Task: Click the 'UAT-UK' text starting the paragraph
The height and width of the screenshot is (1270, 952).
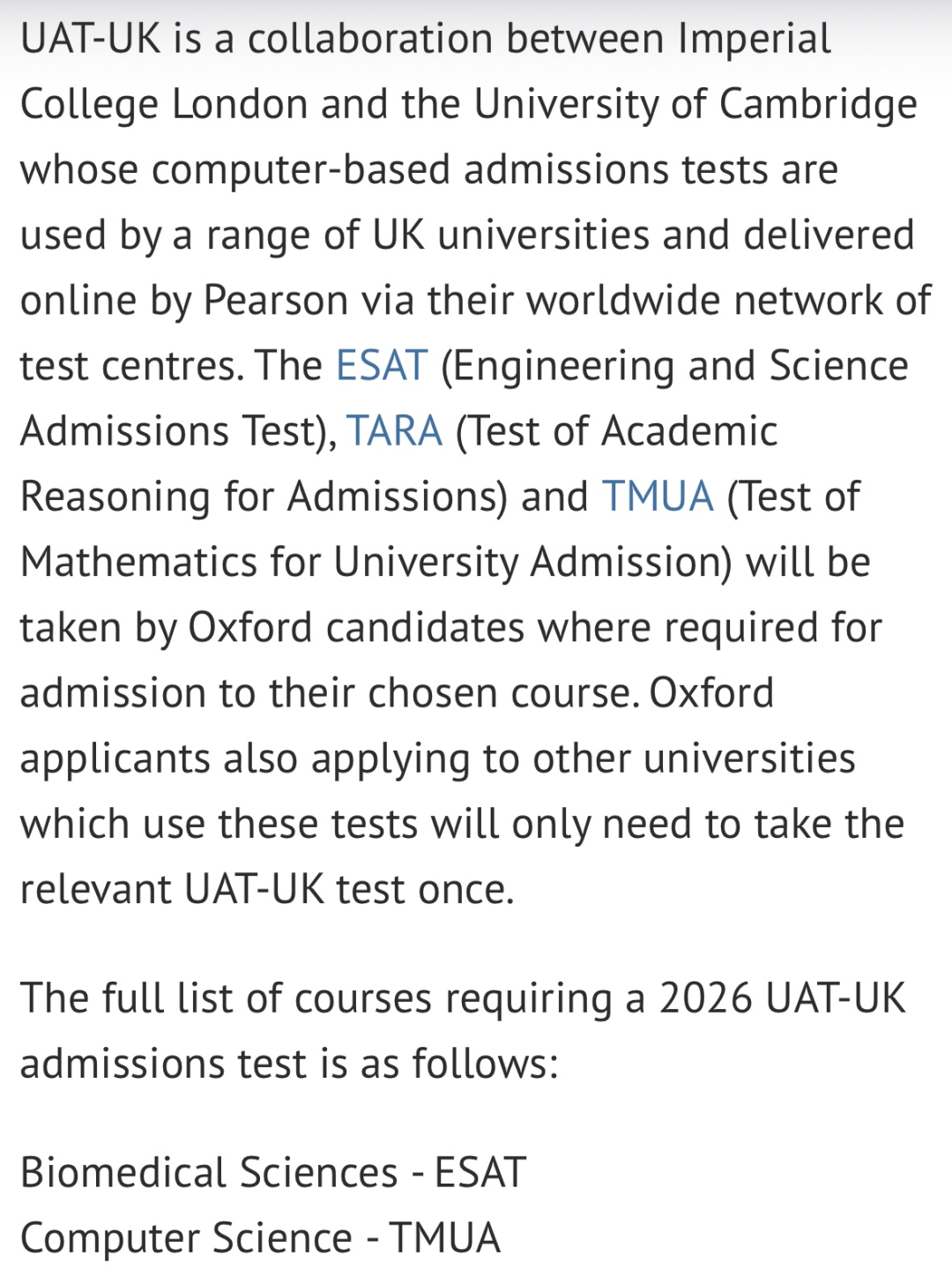Action: [x=90, y=40]
